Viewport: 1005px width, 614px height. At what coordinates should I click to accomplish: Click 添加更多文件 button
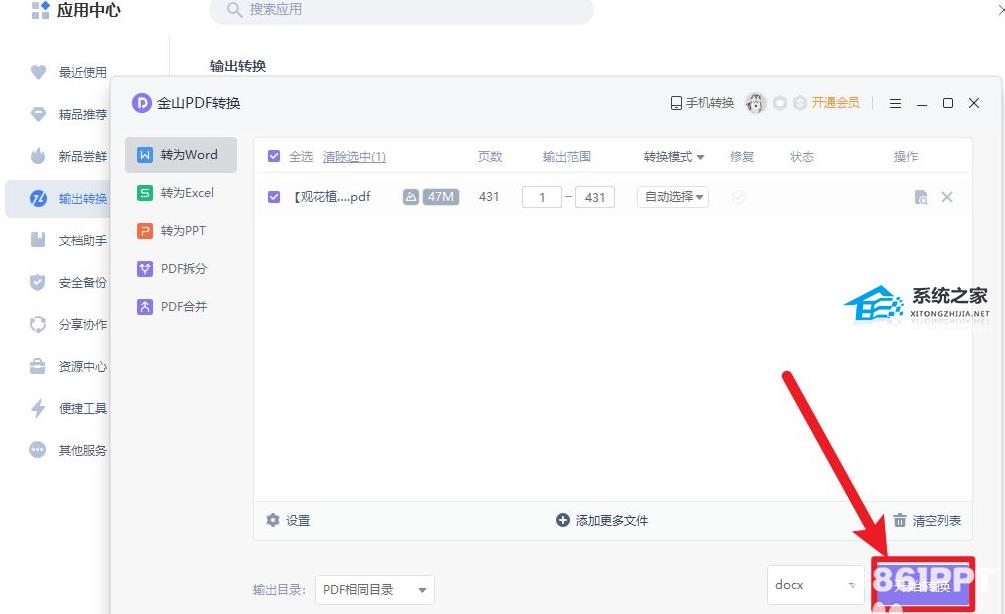click(x=602, y=520)
